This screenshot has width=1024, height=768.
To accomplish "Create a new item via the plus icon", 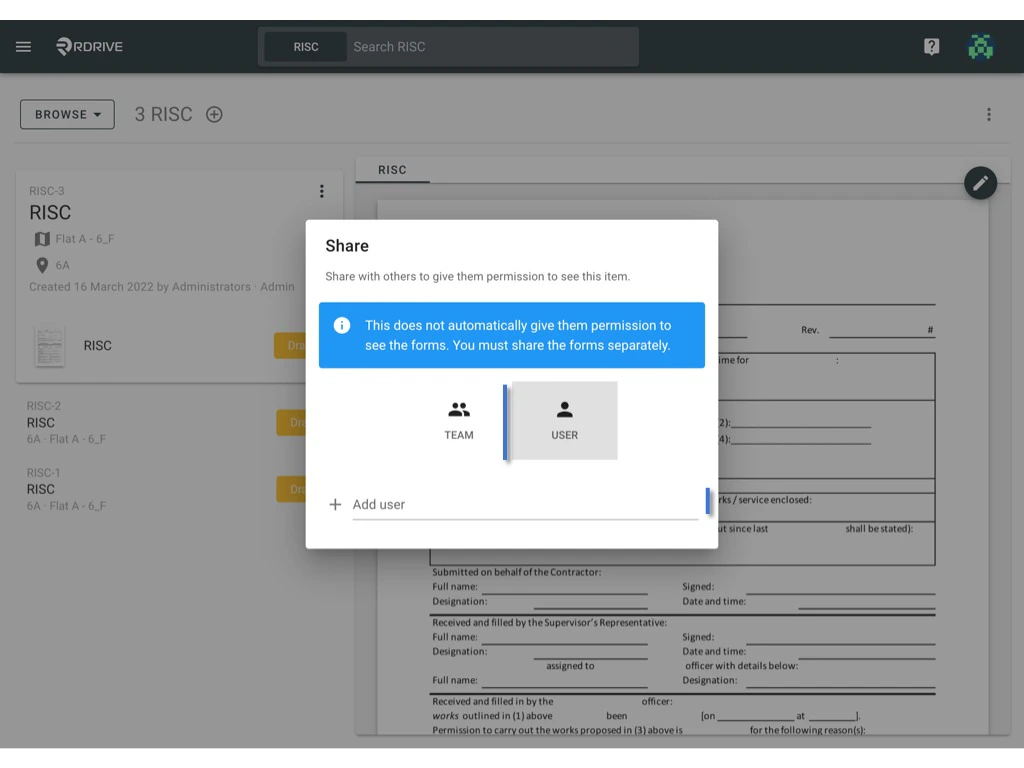I will pos(214,114).
